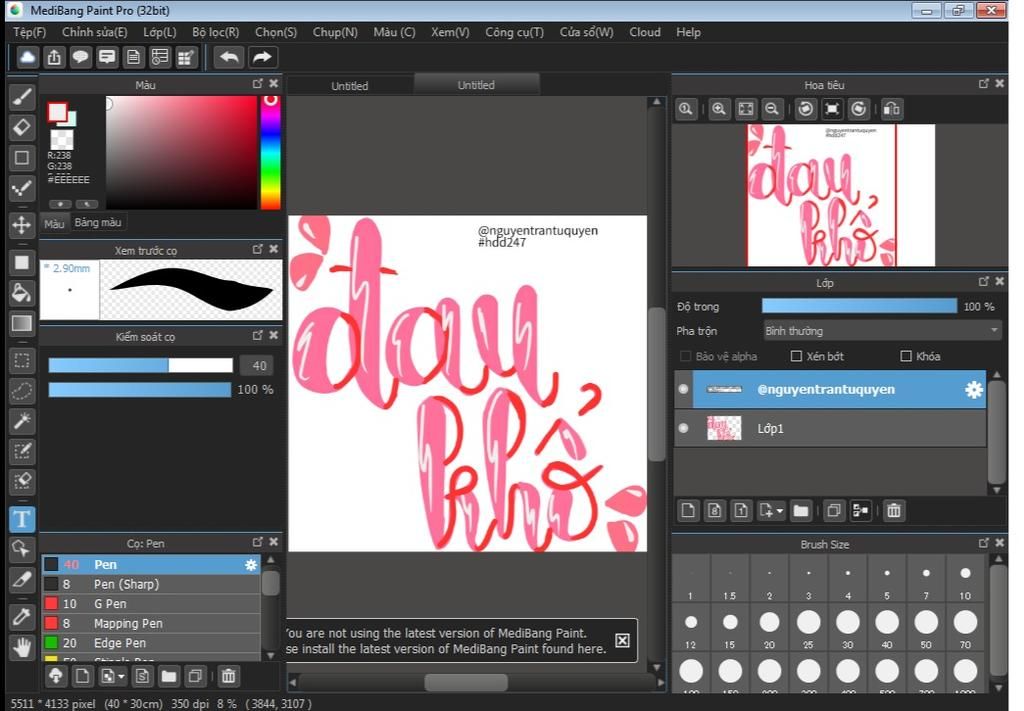Expand the add brush dropdown in Cọ panel

(x=121, y=676)
